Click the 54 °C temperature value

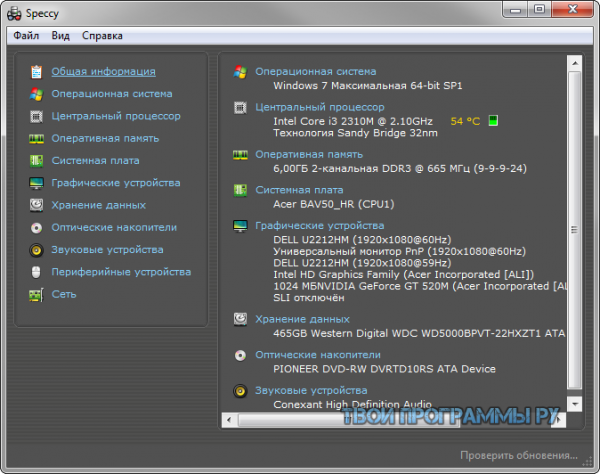click(x=465, y=121)
